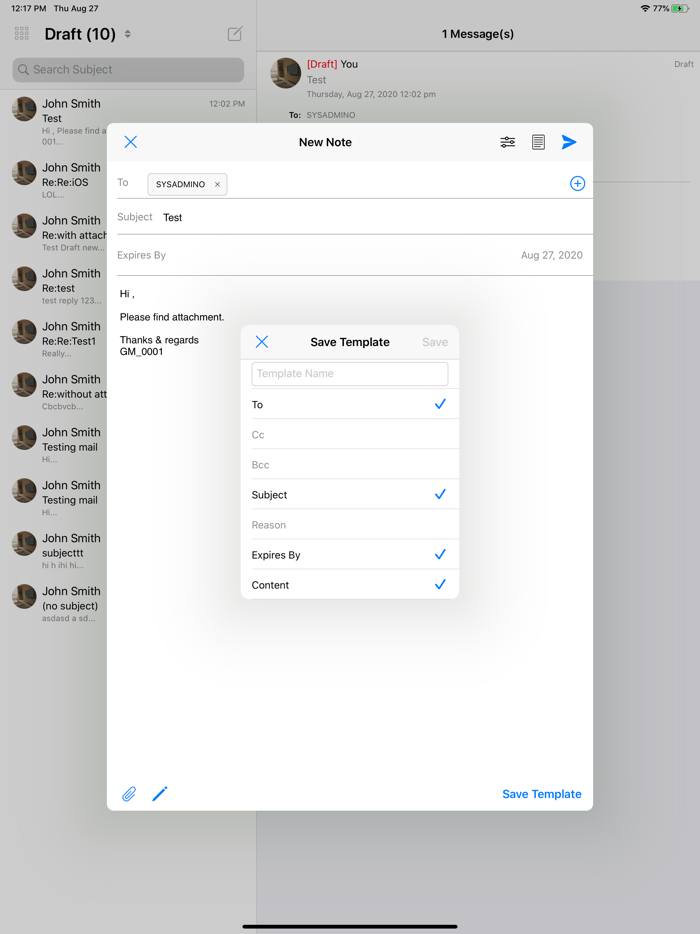Screen dimensions: 700x934
Task: Open the templates list document icon
Action: 538,142
